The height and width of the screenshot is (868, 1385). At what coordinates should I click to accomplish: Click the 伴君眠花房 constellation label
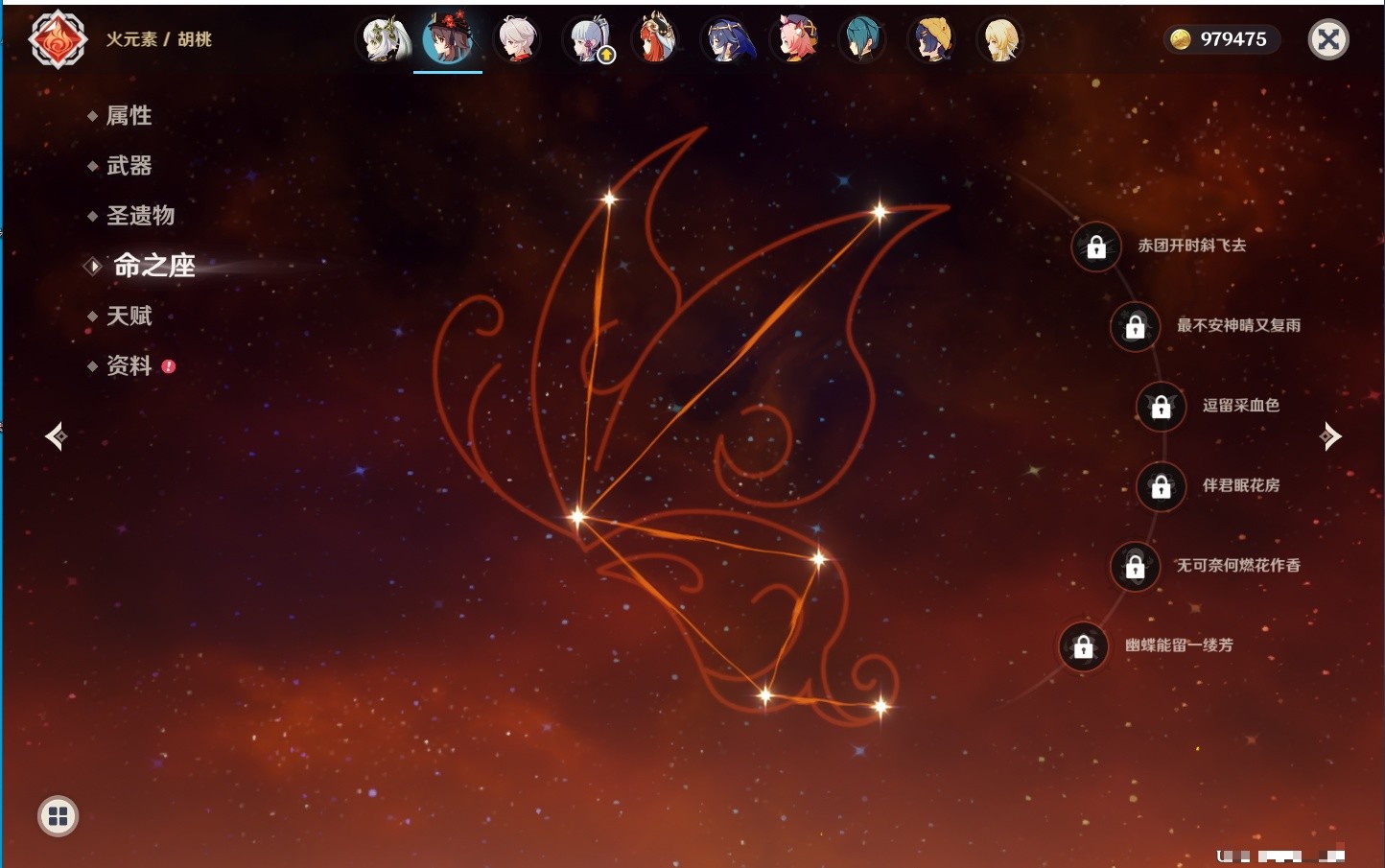click(x=1241, y=485)
